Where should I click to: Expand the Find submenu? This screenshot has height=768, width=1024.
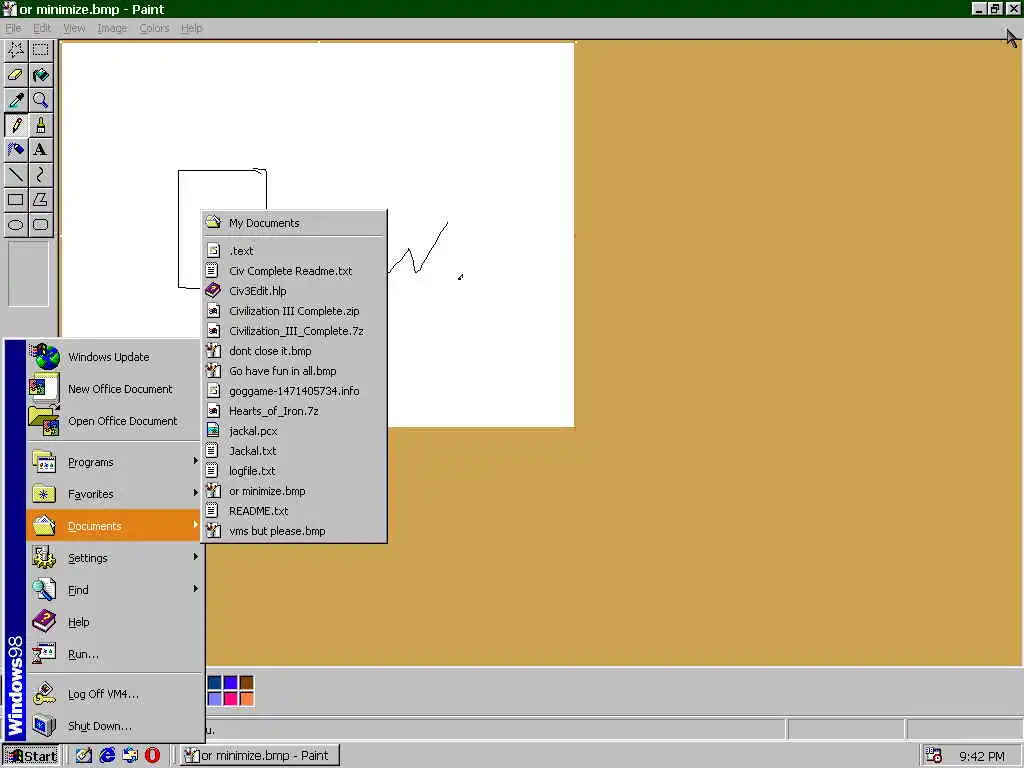pyautogui.click(x=114, y=590)
